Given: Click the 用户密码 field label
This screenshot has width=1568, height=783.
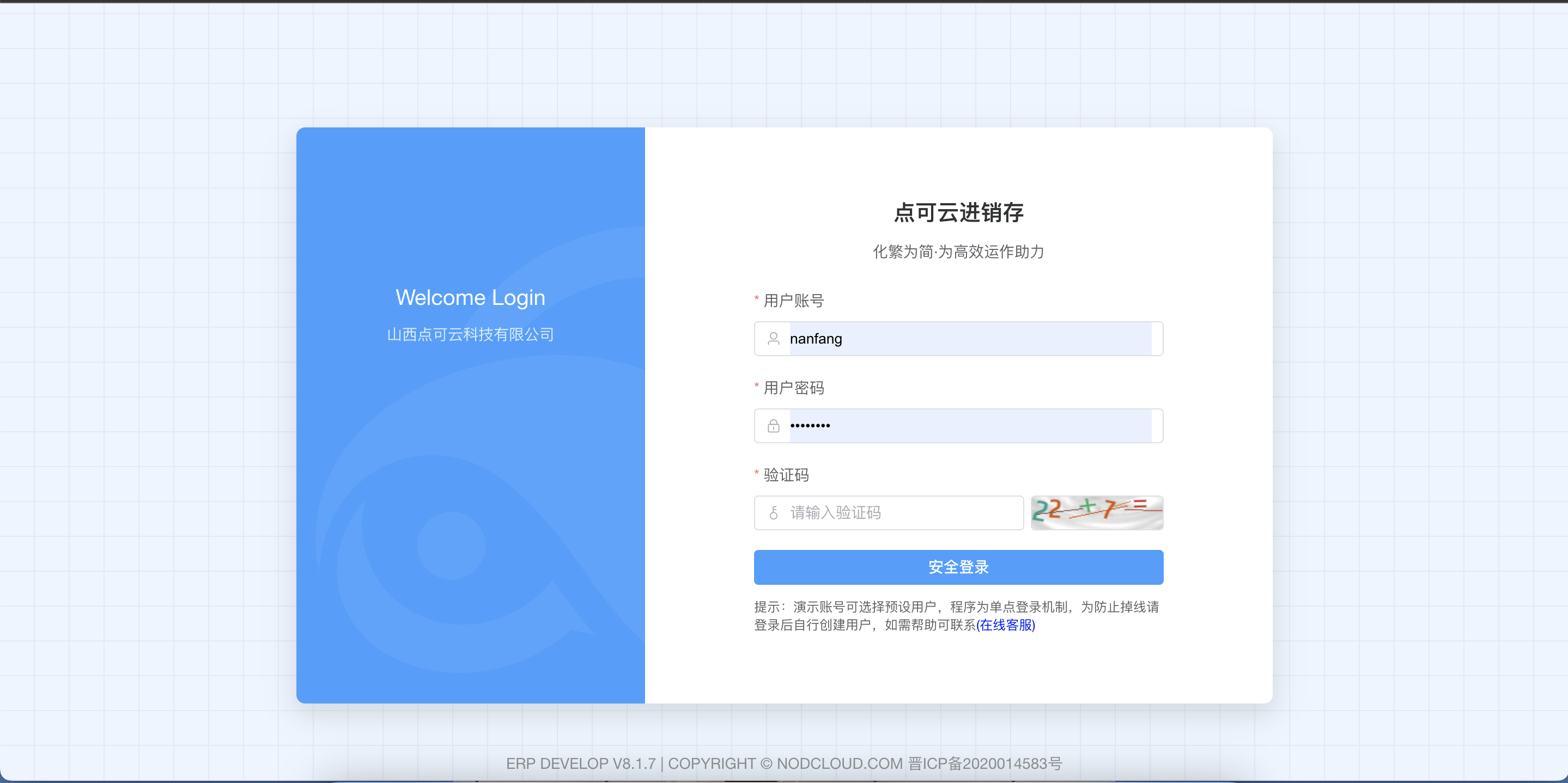Looking at the screenshot, I should [x=793, y=388].
